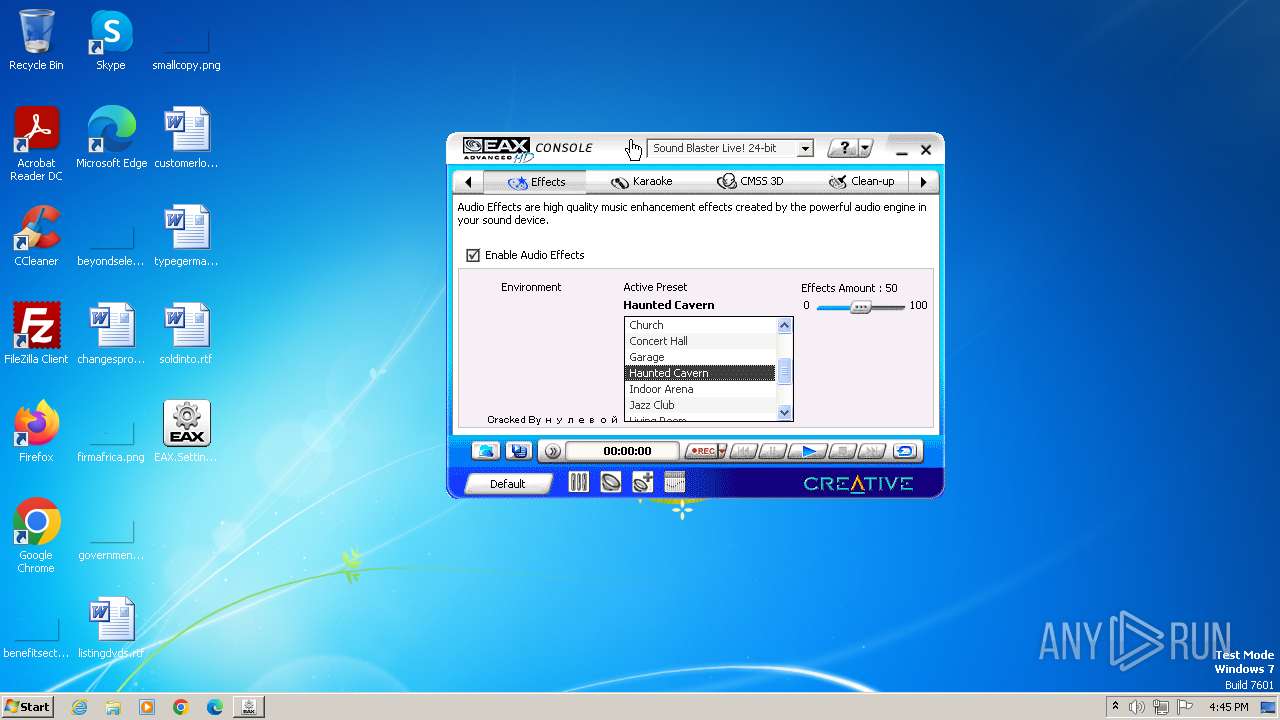Stop playback in EAX Console player
The width and height of the screenshot is (1280, 720).
(x=843, y=451)
